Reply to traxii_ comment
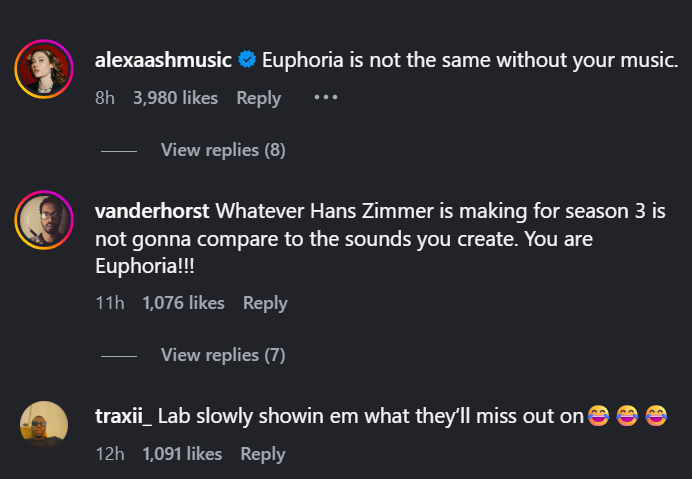The image size is (692, 479). [x=263, y=454]
